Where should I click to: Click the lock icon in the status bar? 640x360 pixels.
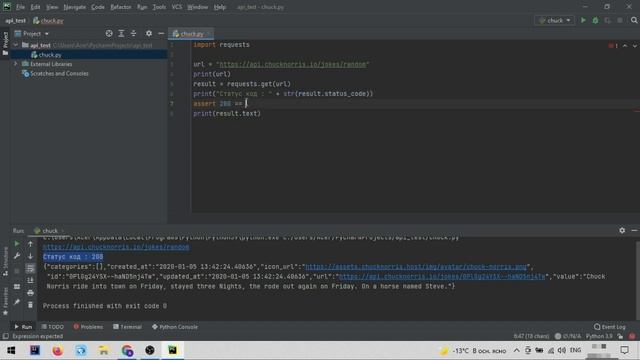click(x=620, y=336)
